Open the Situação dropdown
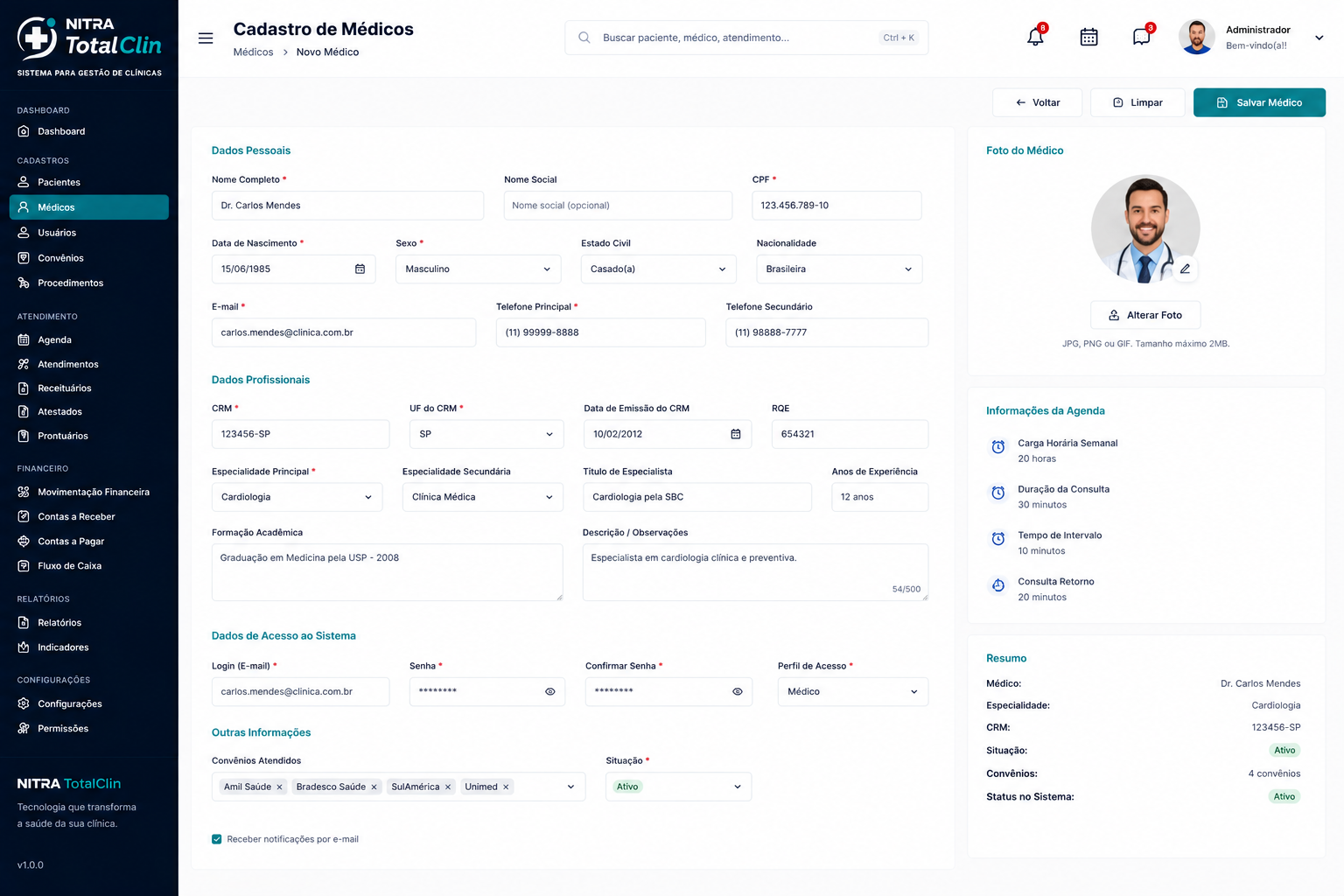The width and height of the screenshot is (1344, 896). click(678, 787)
